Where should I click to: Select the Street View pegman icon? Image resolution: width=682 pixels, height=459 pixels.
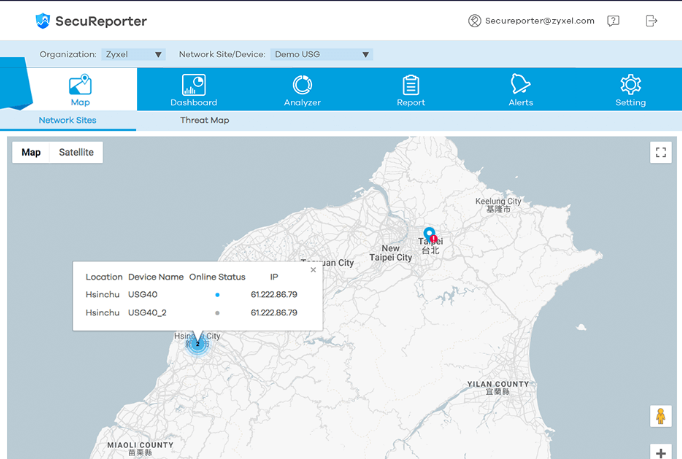pyautogui.click(x=661, y=416)
